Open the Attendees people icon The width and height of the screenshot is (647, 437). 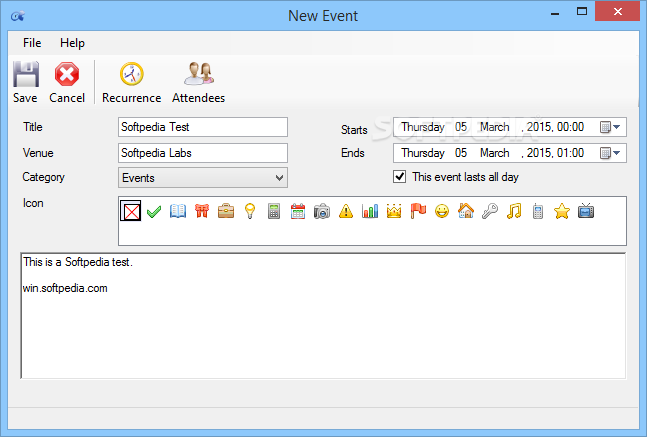(x=198, y=73)
